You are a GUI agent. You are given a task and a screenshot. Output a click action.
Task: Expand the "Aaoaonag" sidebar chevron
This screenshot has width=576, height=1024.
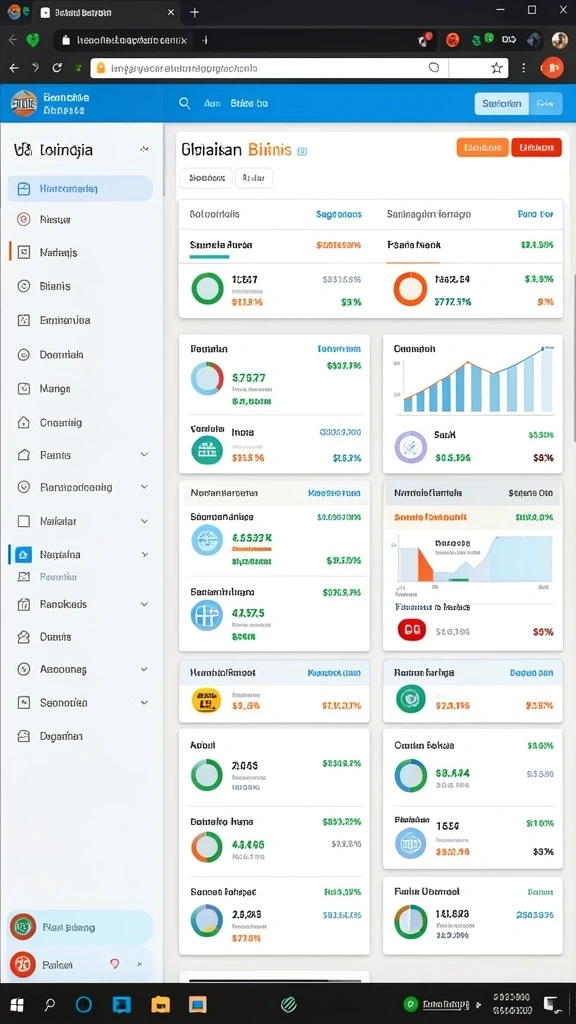coord(144,669)
